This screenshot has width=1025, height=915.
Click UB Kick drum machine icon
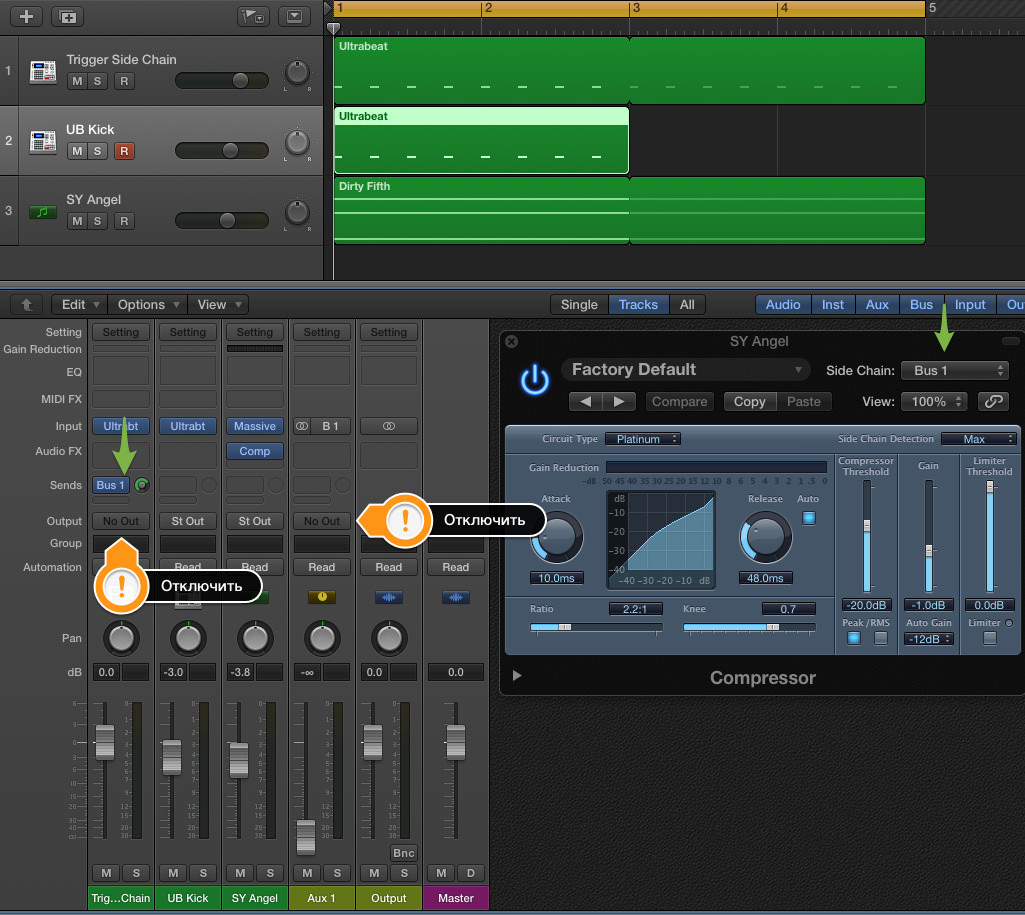43,141
